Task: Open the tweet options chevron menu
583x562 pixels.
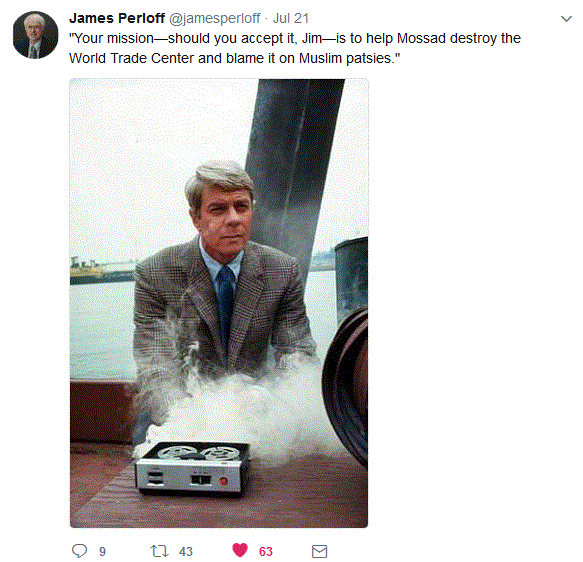Action: click(x=566, y=19)
